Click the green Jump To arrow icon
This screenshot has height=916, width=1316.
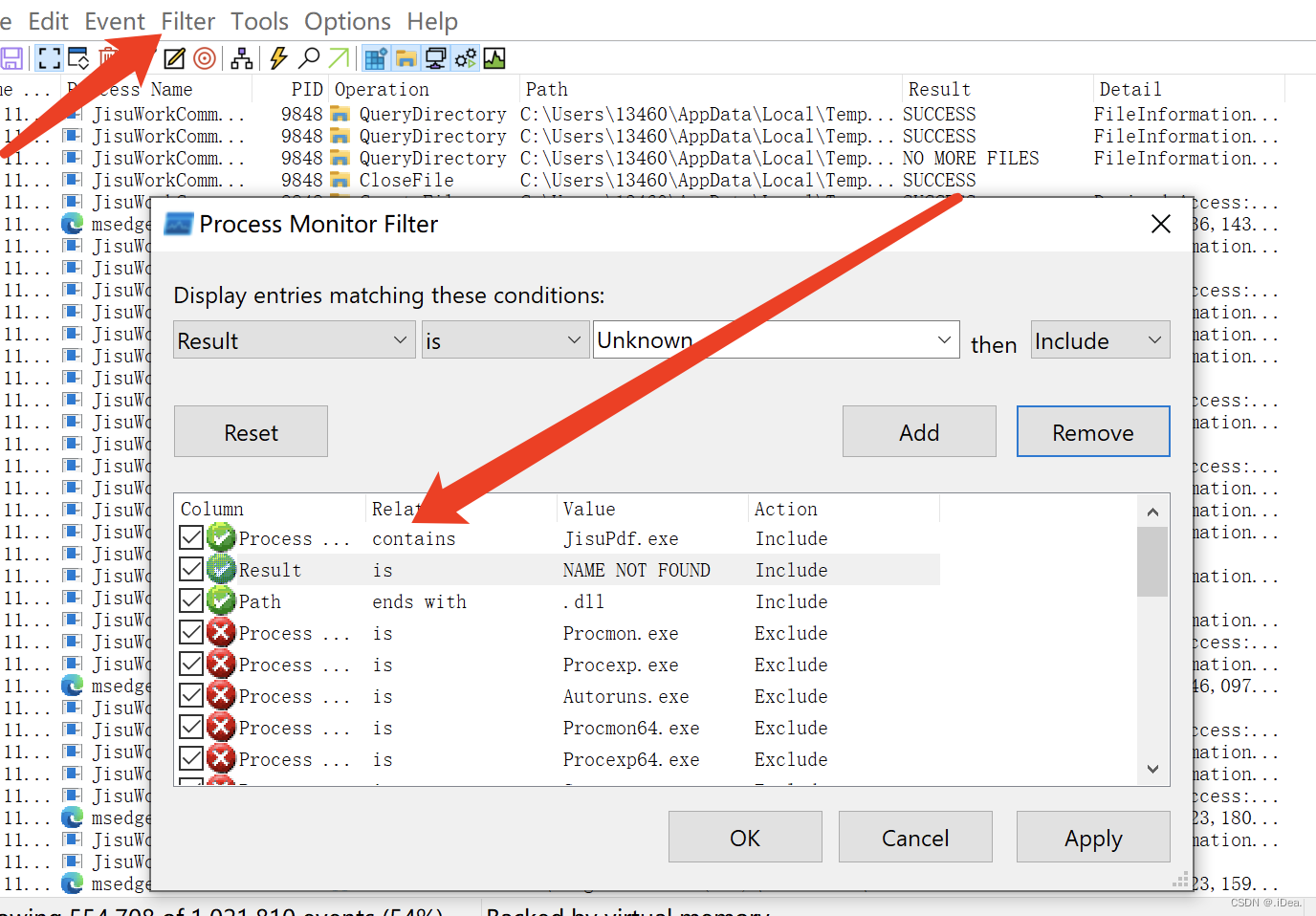pyautogui.click(x=339, y=58)
